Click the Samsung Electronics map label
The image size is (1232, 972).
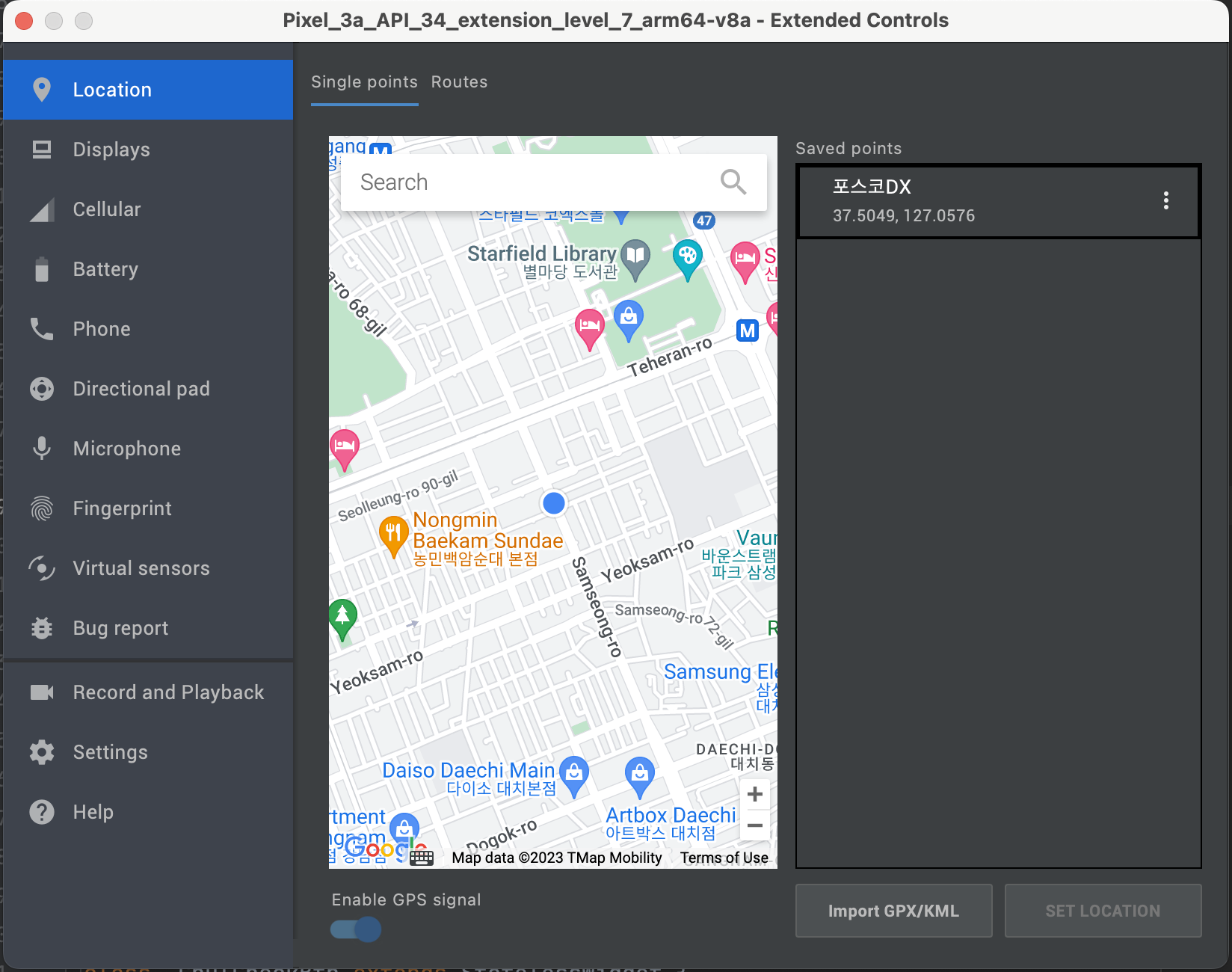(x=721, y=671)
